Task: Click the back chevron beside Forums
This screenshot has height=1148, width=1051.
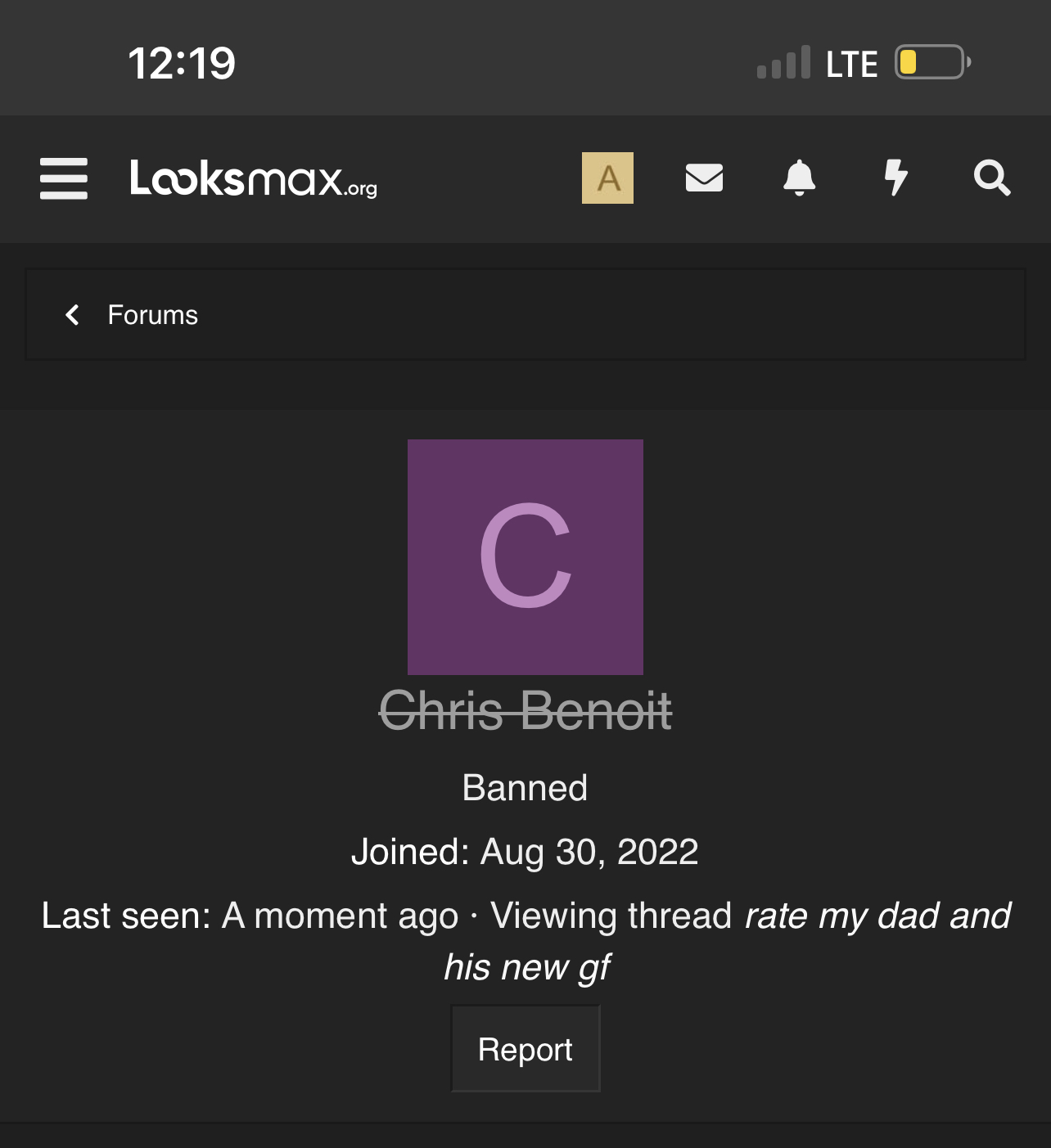Action: click(x=73, y=315)
